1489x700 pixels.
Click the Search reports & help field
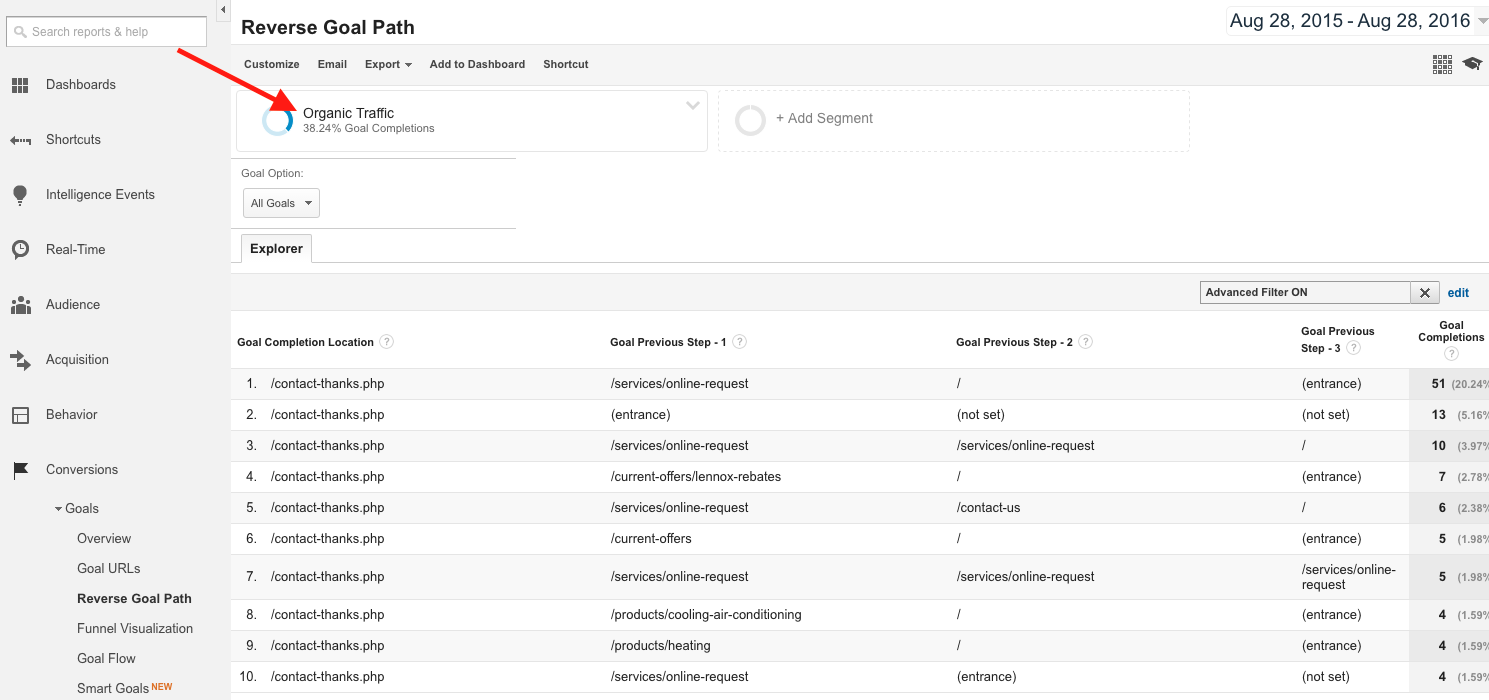point(107,32)
